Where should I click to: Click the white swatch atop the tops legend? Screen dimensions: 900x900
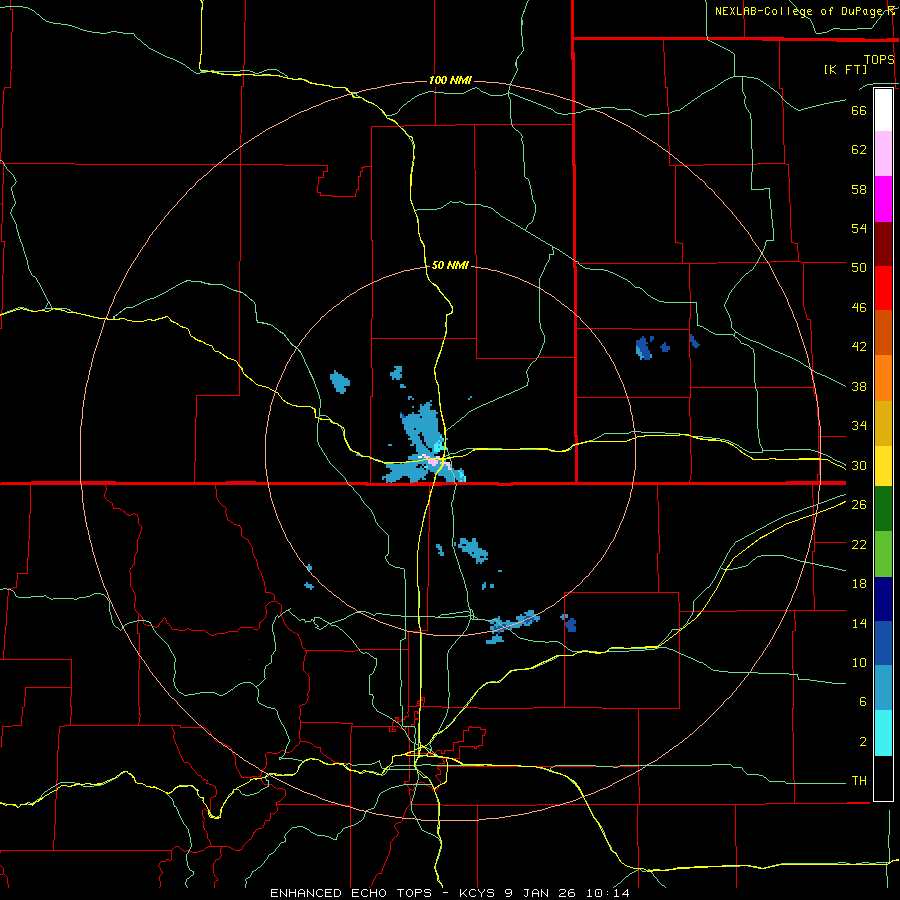[x=883, y=110]
